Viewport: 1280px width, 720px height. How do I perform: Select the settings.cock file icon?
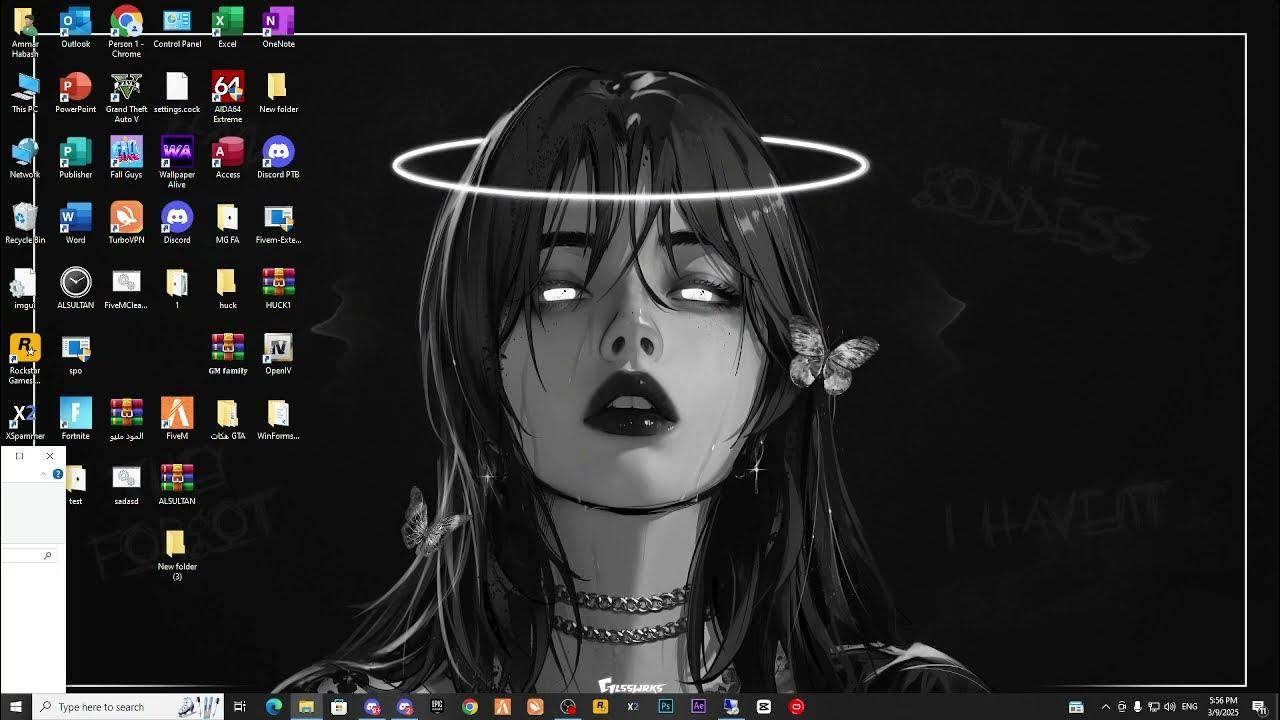pos(177,93)
